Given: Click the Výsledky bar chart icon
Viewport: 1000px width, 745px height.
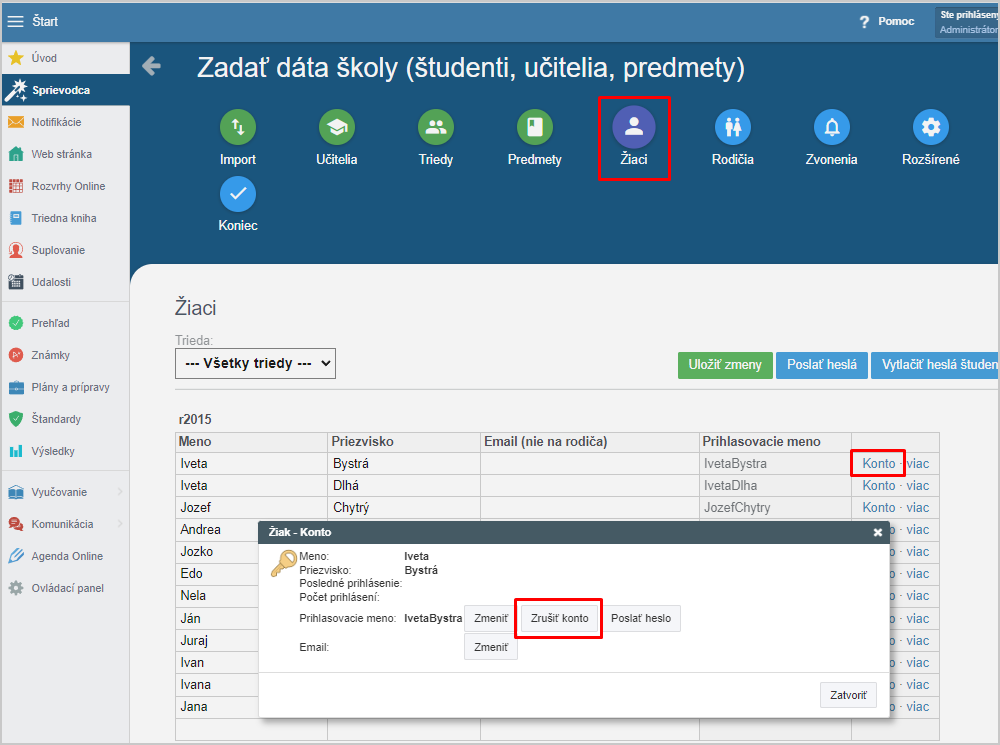Looking at the screenshot, I should coord(16,451).
